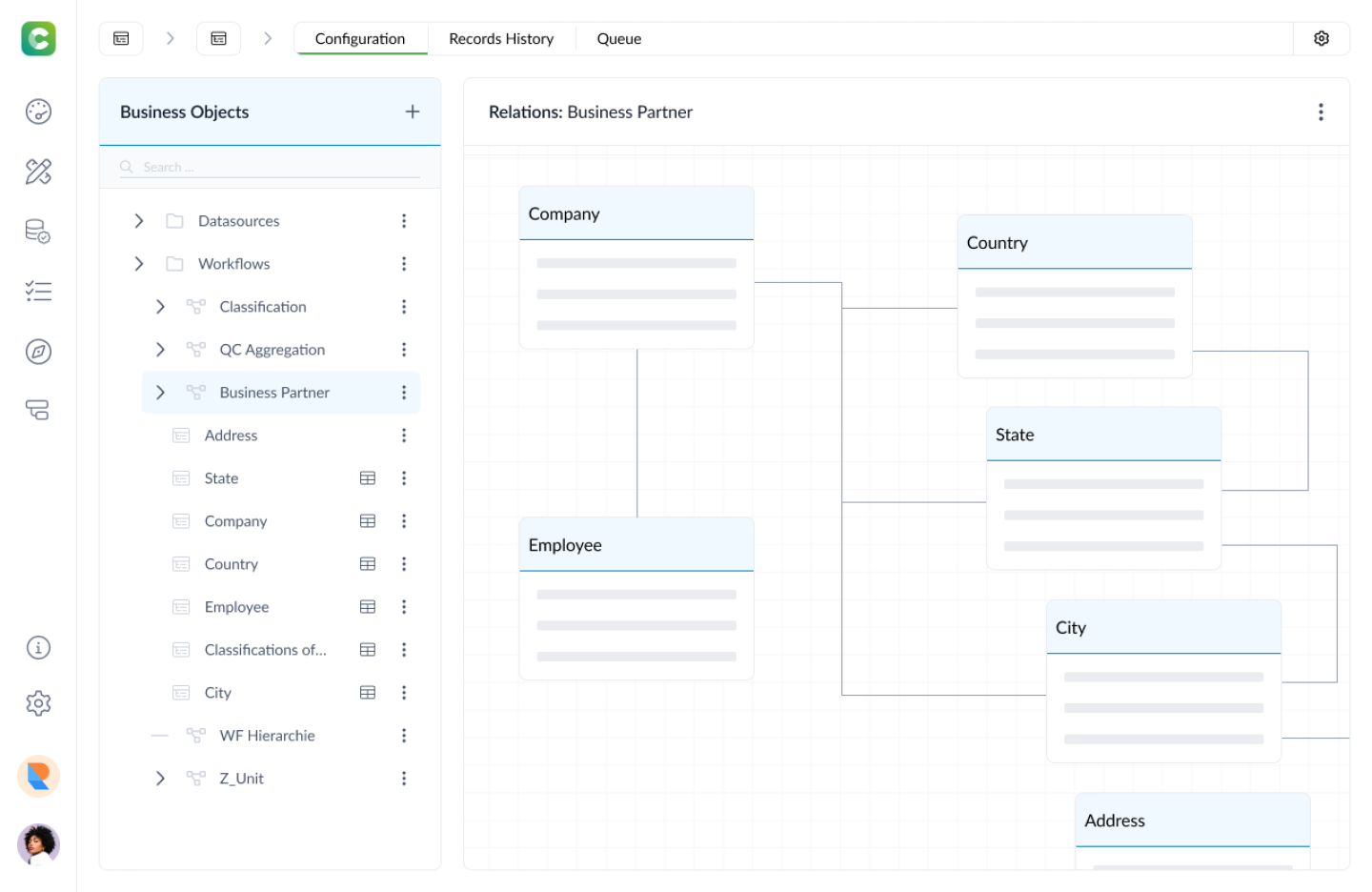Image resolution: width=1372 pixels, height=892 pixels.
Task: Click the second breadcrumb form icon
Action: tap(218, 38)
